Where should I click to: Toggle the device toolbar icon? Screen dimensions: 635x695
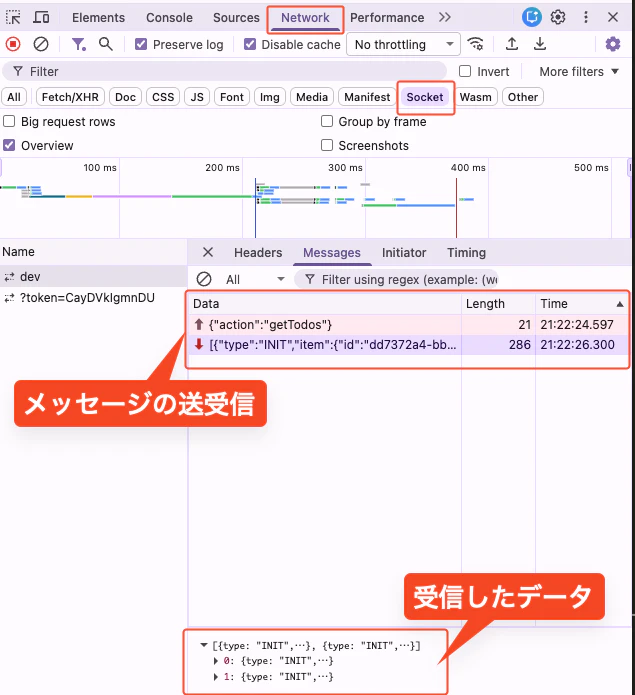pos(41,17)
